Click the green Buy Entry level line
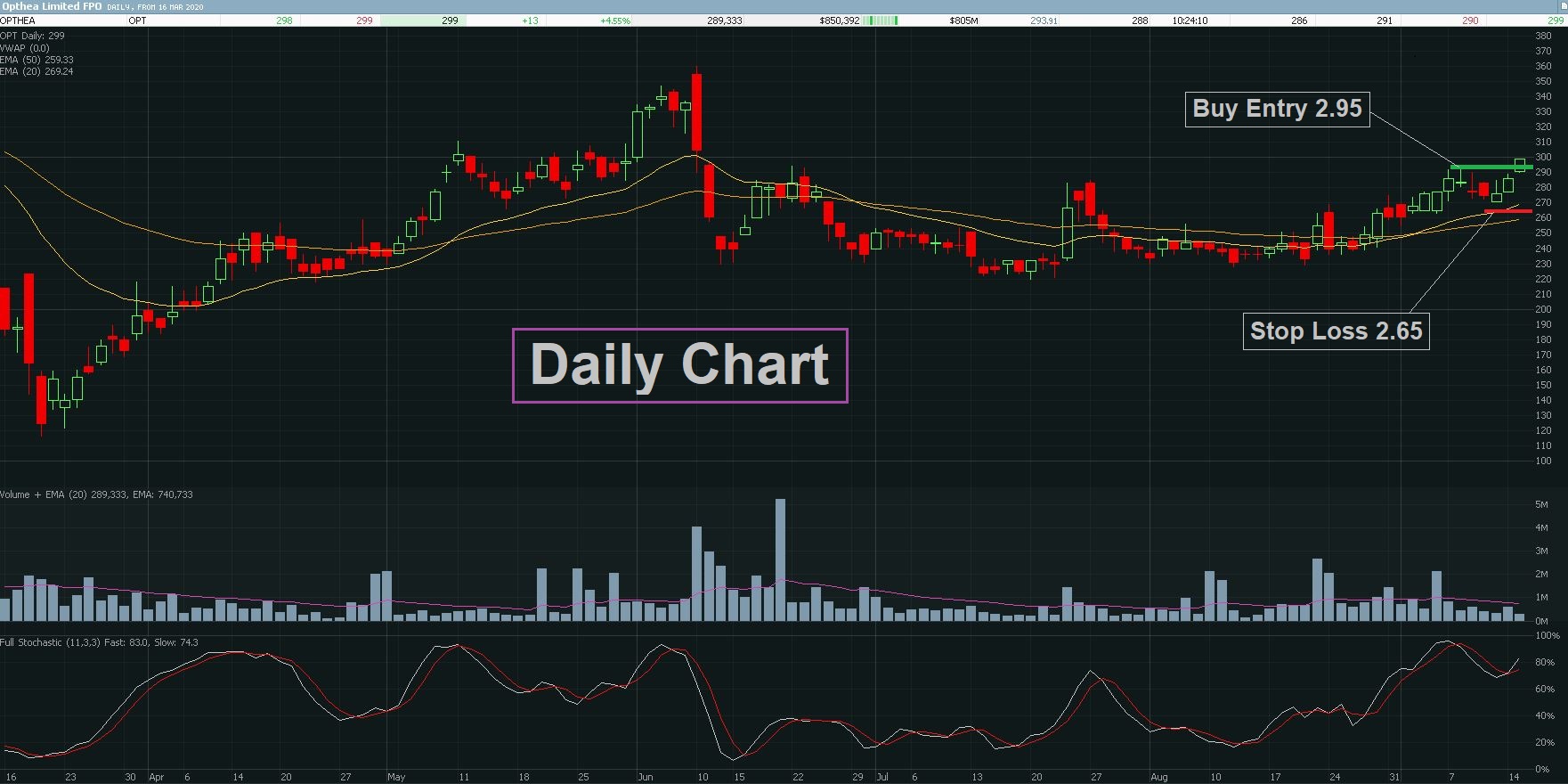 tap(1491, 167)
